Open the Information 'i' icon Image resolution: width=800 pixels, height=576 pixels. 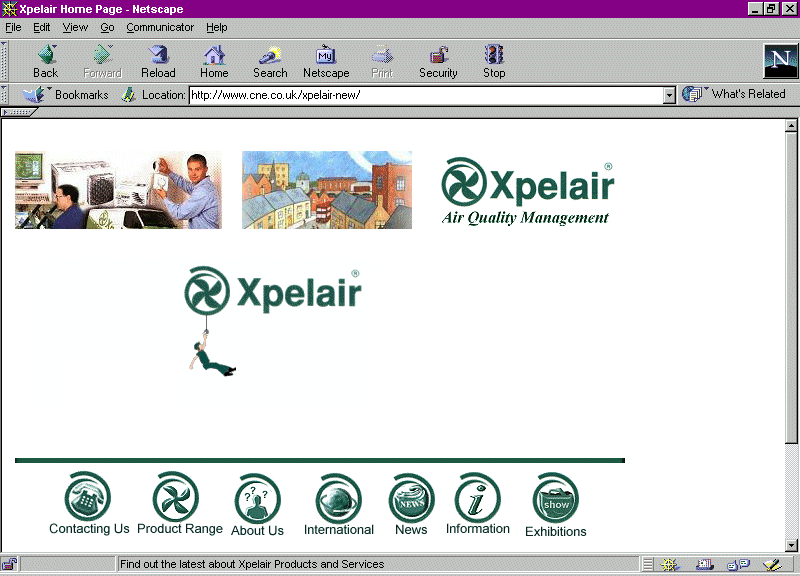tap(478, 498)
